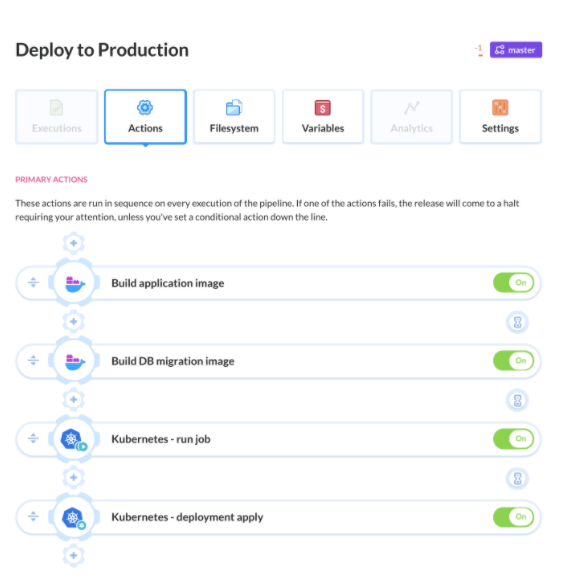587x582 pixels.
Task: Click the hourglass icon below Kubernetes run job
Action: pos(517,478)
